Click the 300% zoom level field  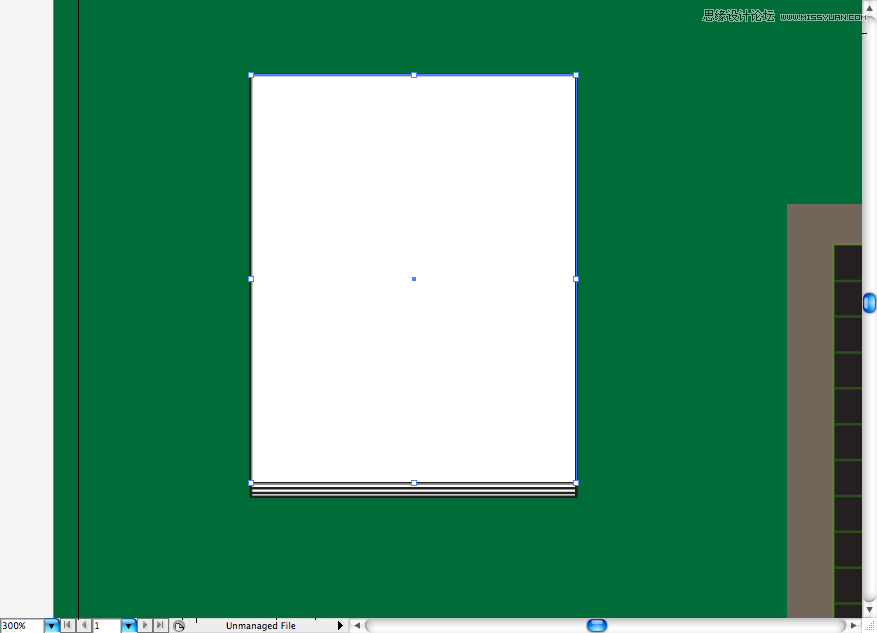click(22, 626)
